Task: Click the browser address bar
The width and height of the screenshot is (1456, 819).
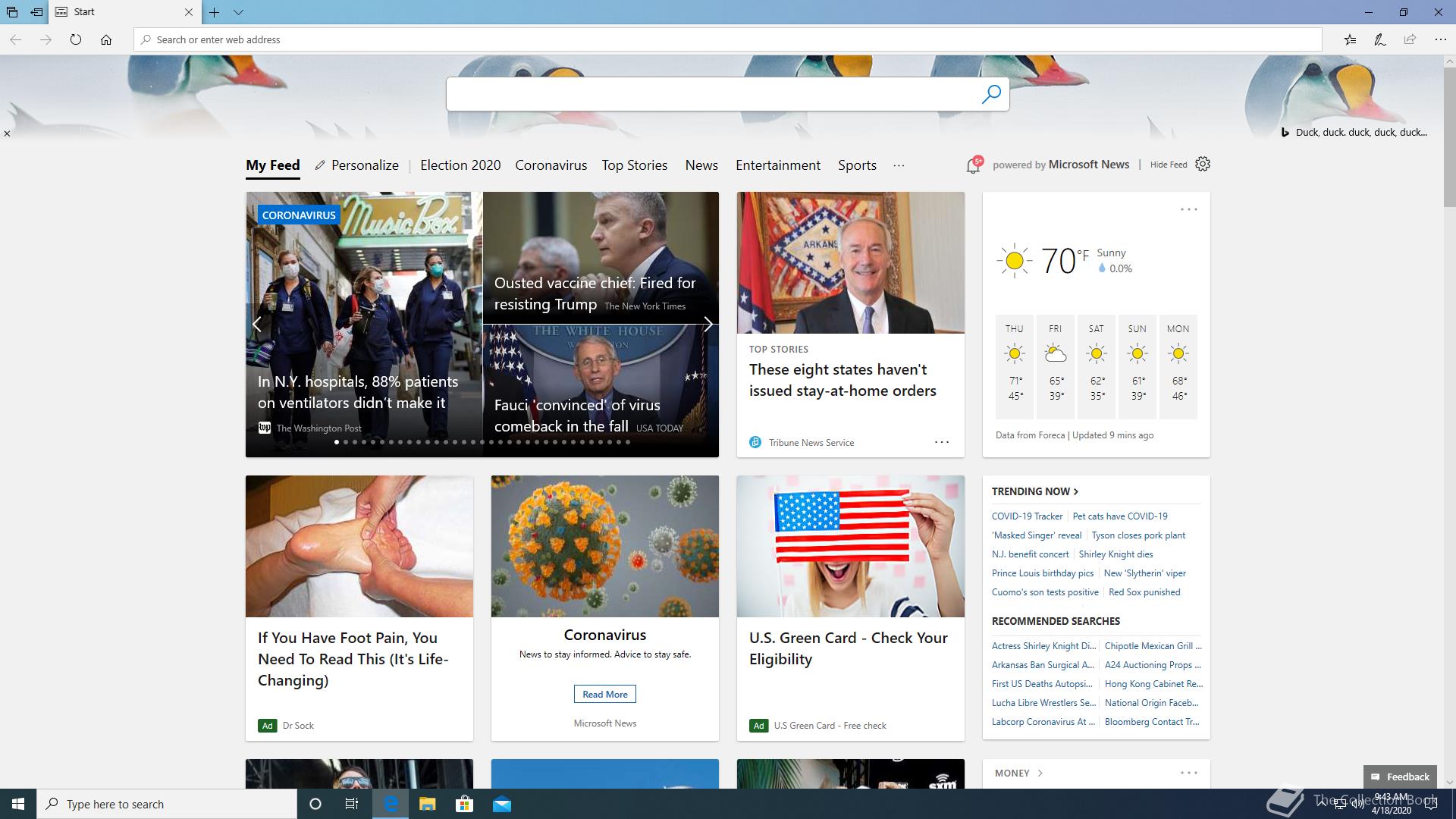Action: tap(728, 39)
